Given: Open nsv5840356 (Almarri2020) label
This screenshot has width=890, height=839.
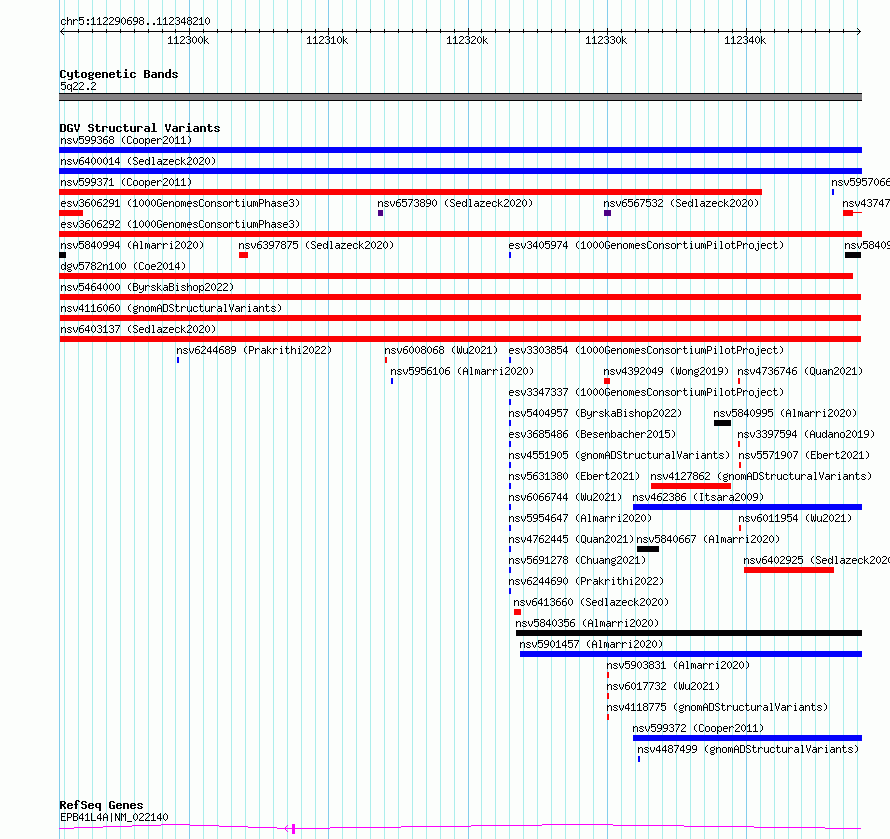Looking at the screenshot, I should click(587, 623).
